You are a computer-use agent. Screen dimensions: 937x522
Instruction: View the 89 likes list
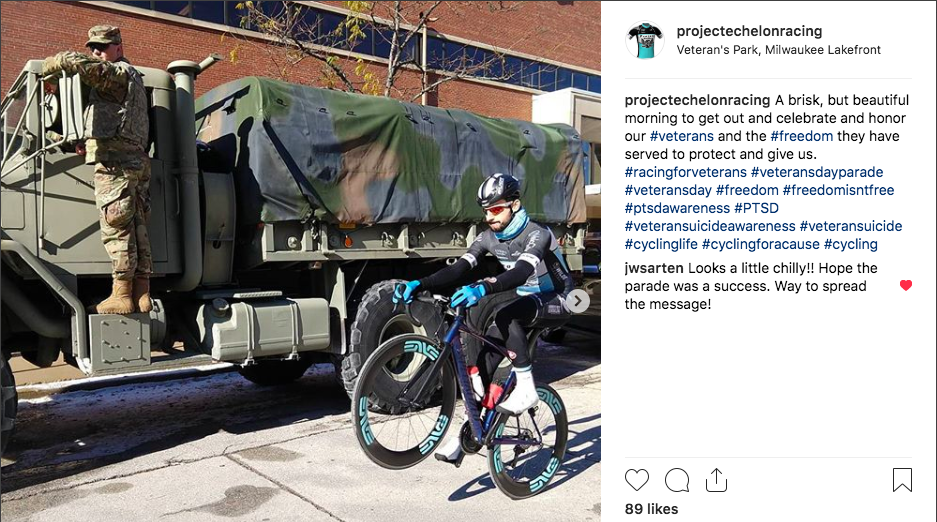pos(651,509)
